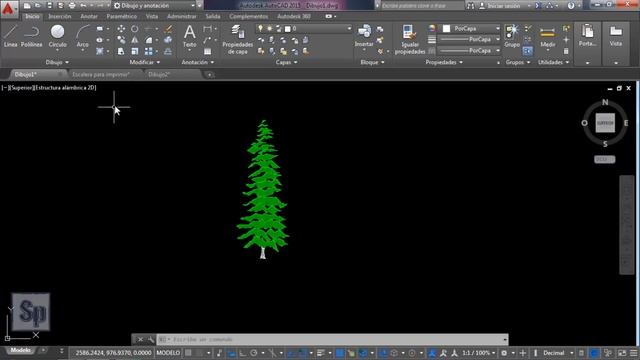The width and height of the screenshot is (640, 360).
Task: Click the Save icon in quick access toolbar
Action: point(49,6)
